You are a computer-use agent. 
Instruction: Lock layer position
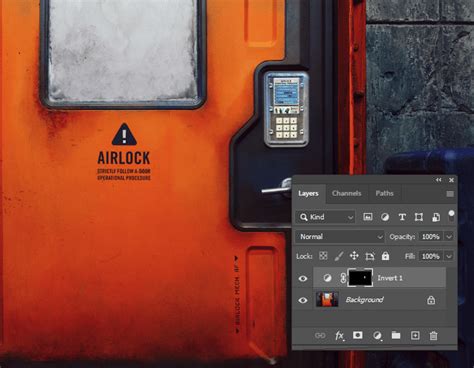(x=354, y=256)
